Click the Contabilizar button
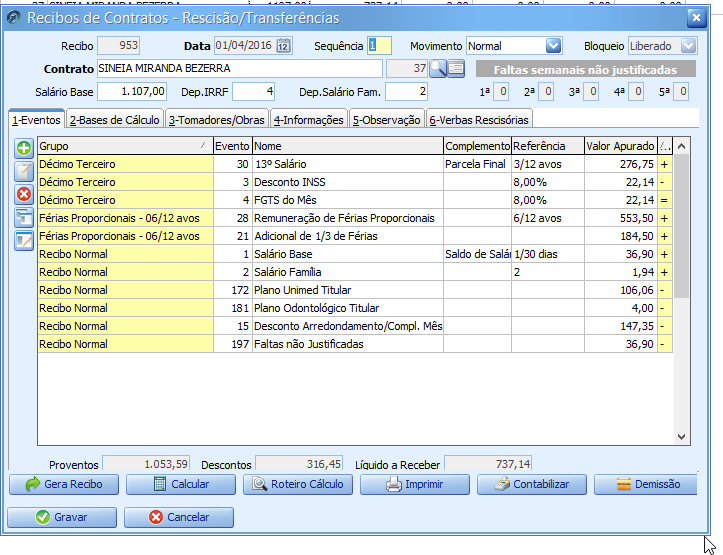The width and height of the screenshot is (723, 555). pyautogui.click(x=532, y=484)
